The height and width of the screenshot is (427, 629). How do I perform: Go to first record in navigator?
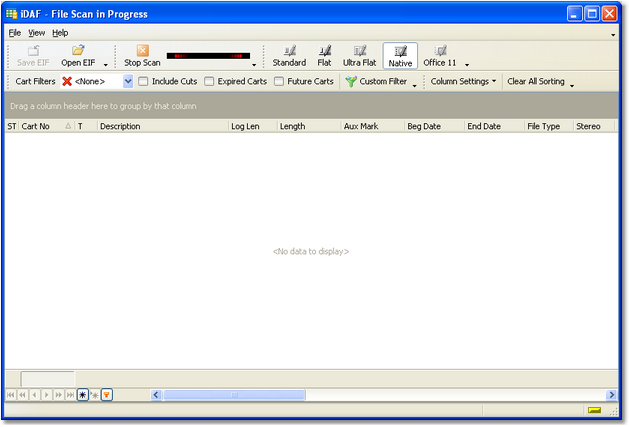pyautogui.click(x=11, y=395)
